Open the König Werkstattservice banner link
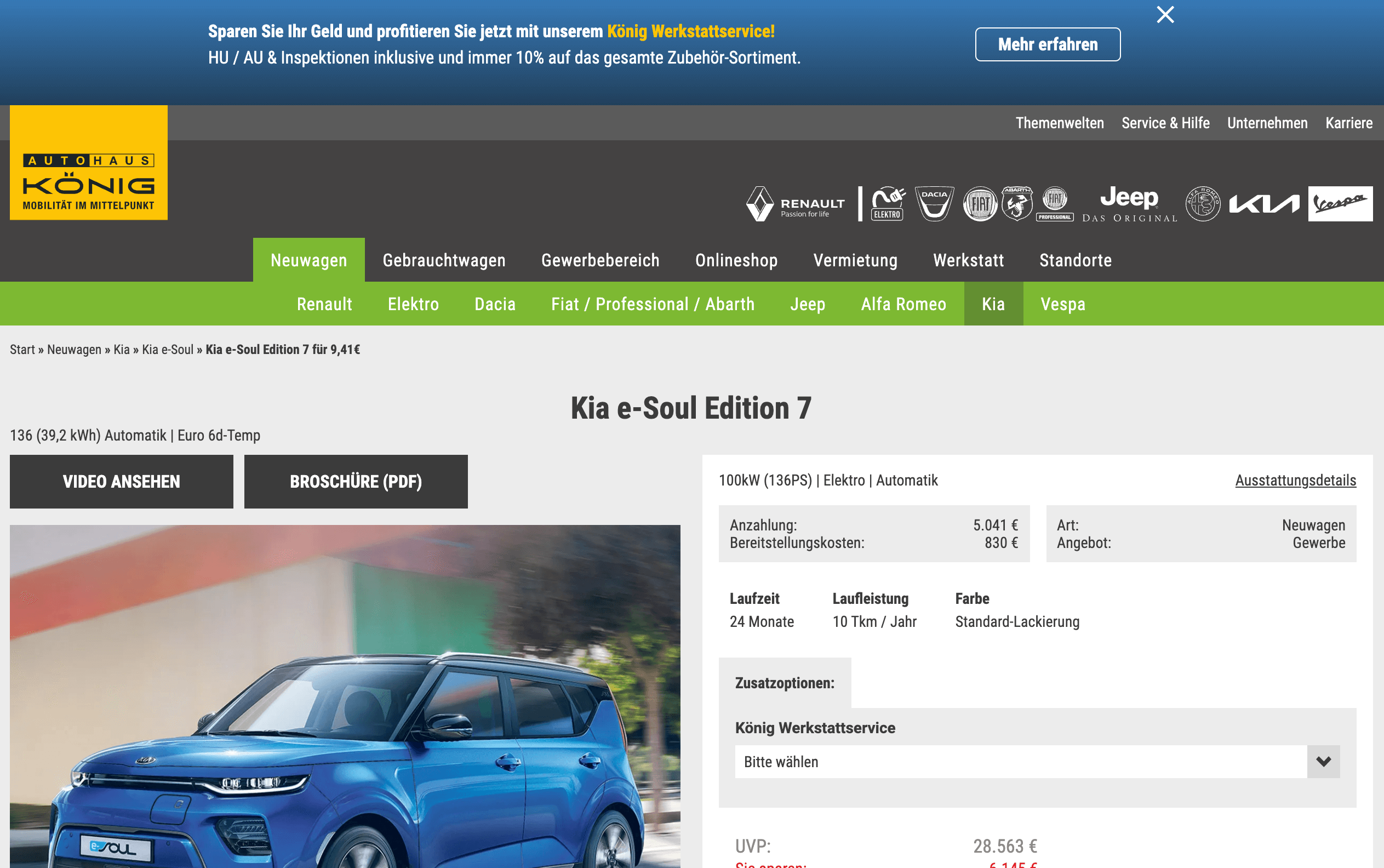The image size is (1384, 868). click(x=690, y=31)
